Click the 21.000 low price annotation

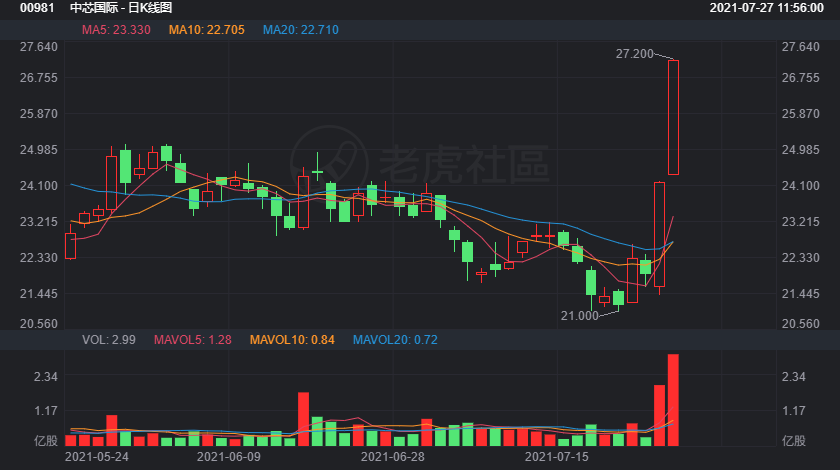579,315
